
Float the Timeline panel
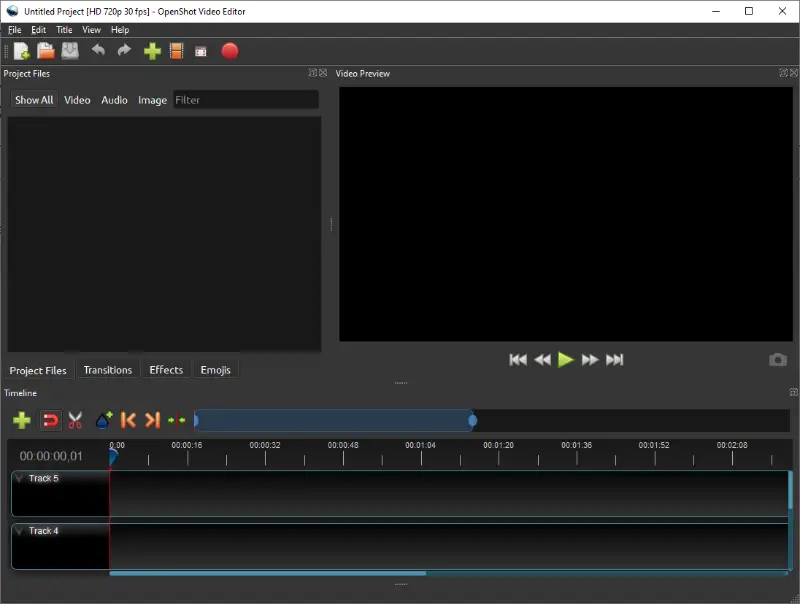click(793, 392)
